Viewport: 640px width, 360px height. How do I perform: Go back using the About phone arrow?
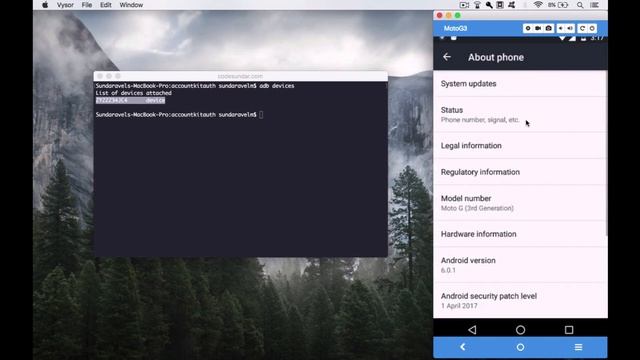(x=447, y=57)
